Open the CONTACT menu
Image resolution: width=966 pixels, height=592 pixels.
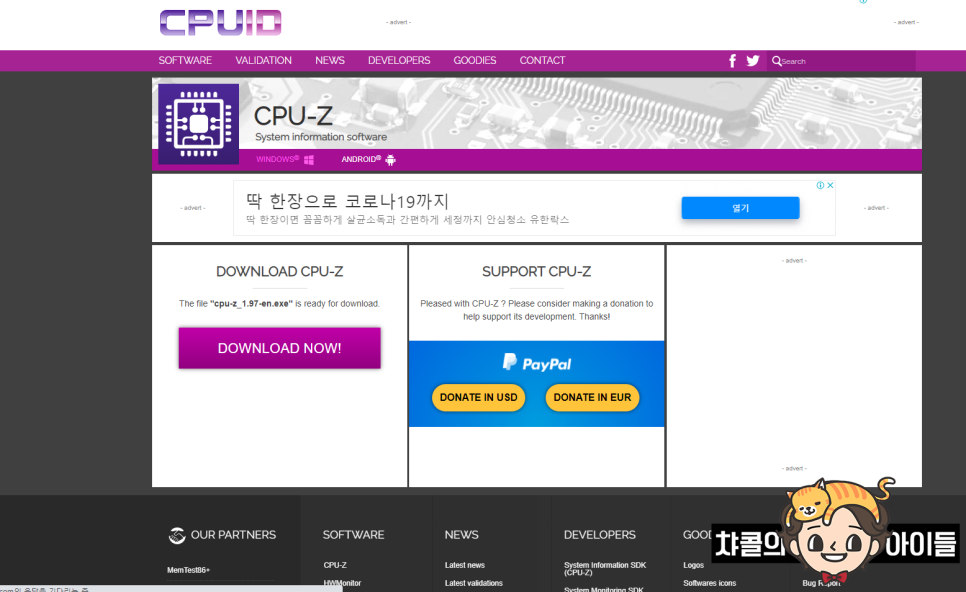coord(542,60)
